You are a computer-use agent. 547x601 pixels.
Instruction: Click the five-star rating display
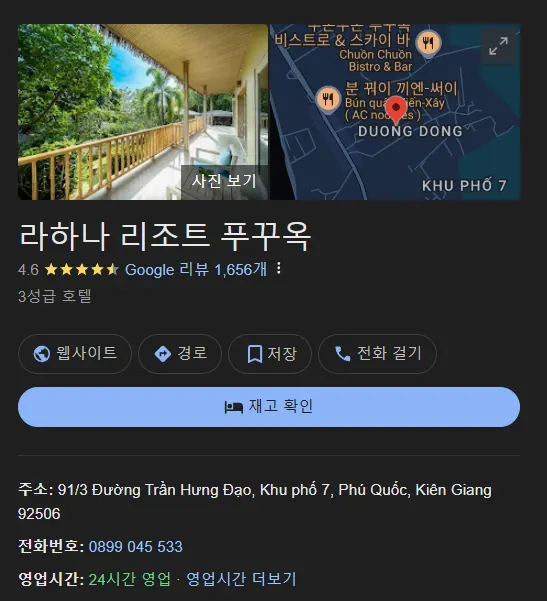(82, 269)
